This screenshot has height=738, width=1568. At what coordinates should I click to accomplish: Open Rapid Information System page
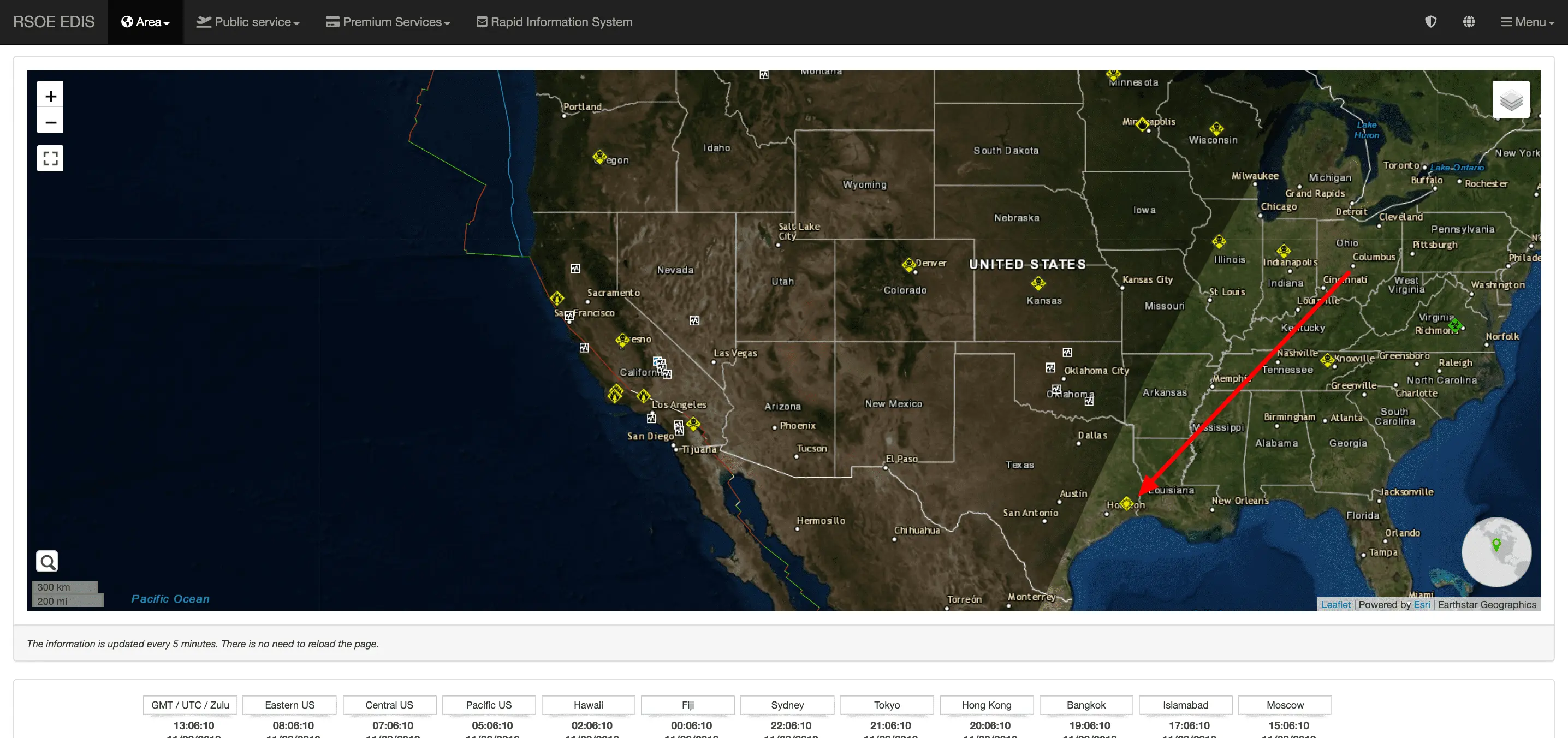pyautogui.click(x=554, y=22)
